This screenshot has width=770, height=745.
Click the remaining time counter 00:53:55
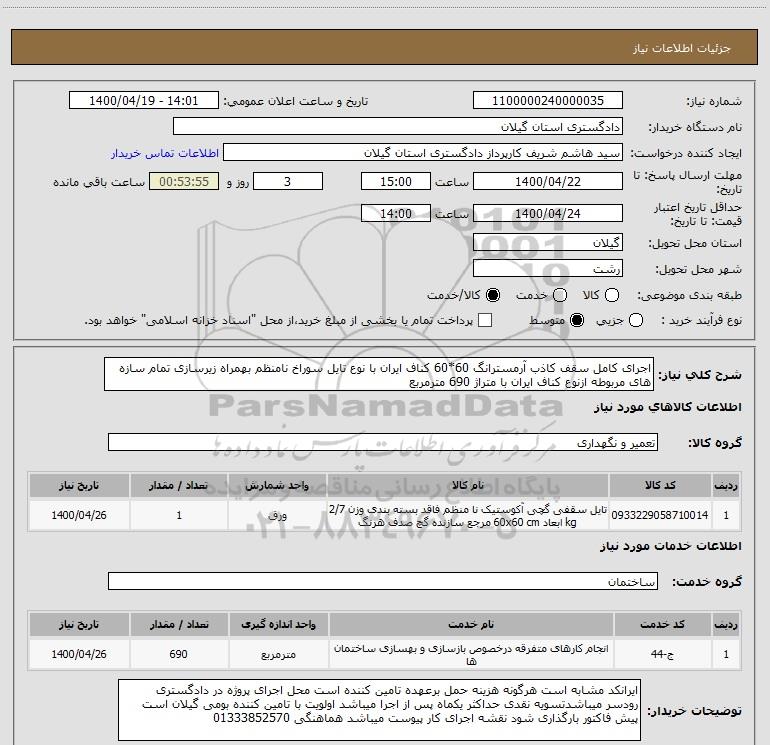click(x=184, y=181)
